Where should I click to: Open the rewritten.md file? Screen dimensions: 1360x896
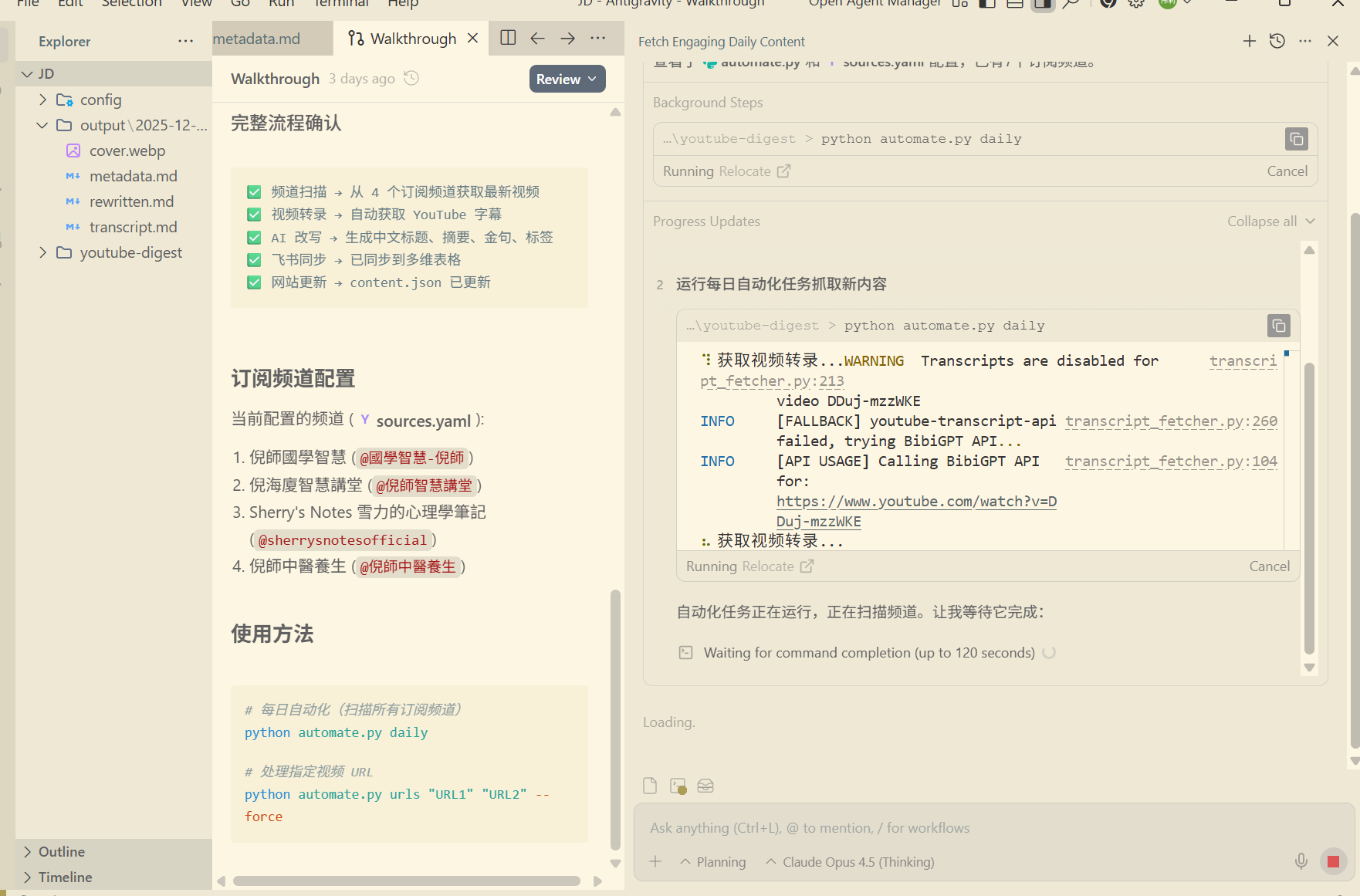coord(131,201)
